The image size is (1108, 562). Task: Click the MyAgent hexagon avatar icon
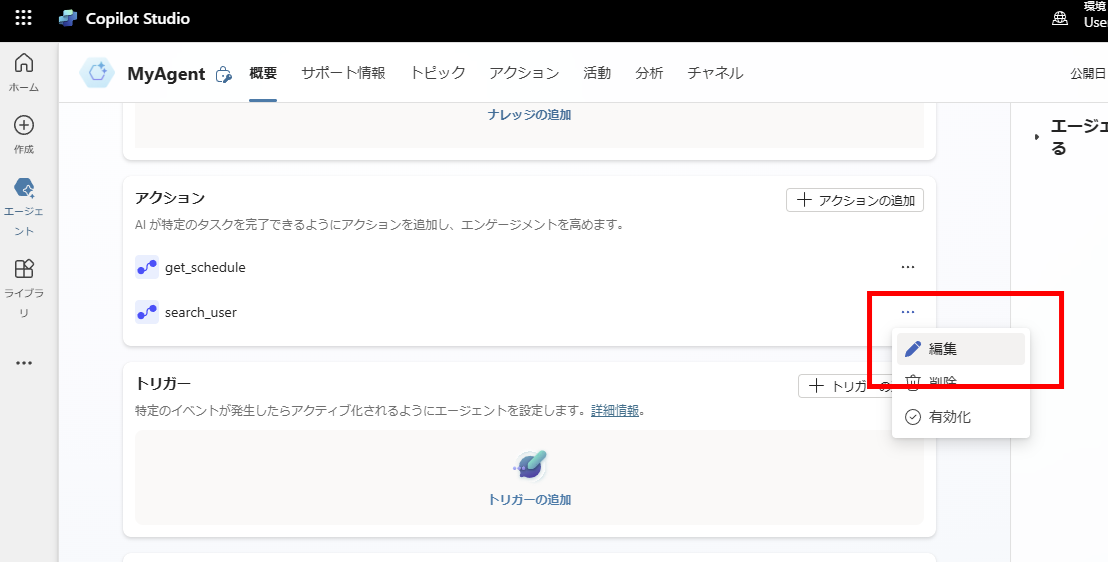[x=98, y=73]
